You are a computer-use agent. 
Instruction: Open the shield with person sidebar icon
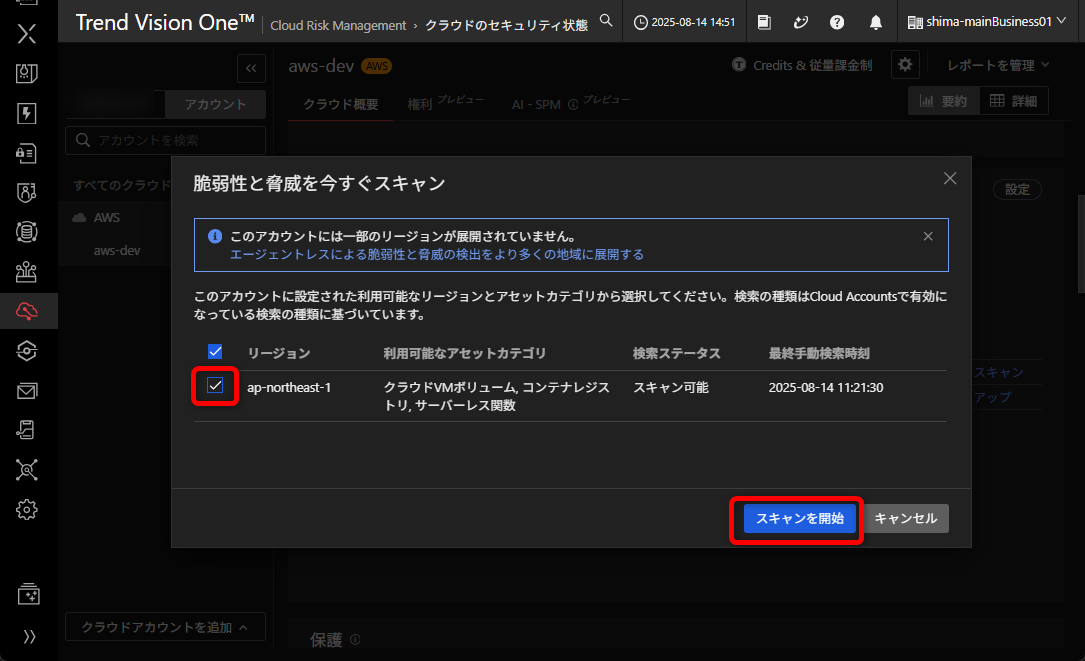pyautogui.click(x=26, y=192)
